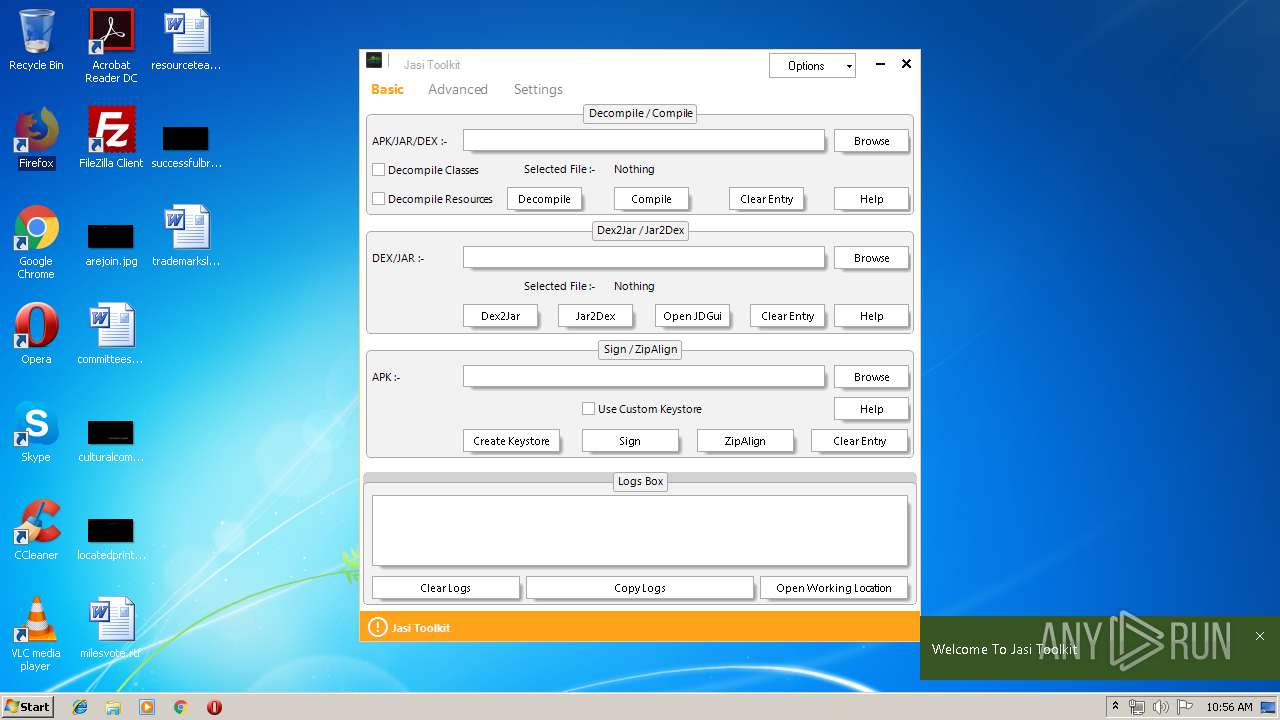Screen dimensions: 1280x720
Task: Click the Chrome icon in the taskbar
Action: pos(181,707)
